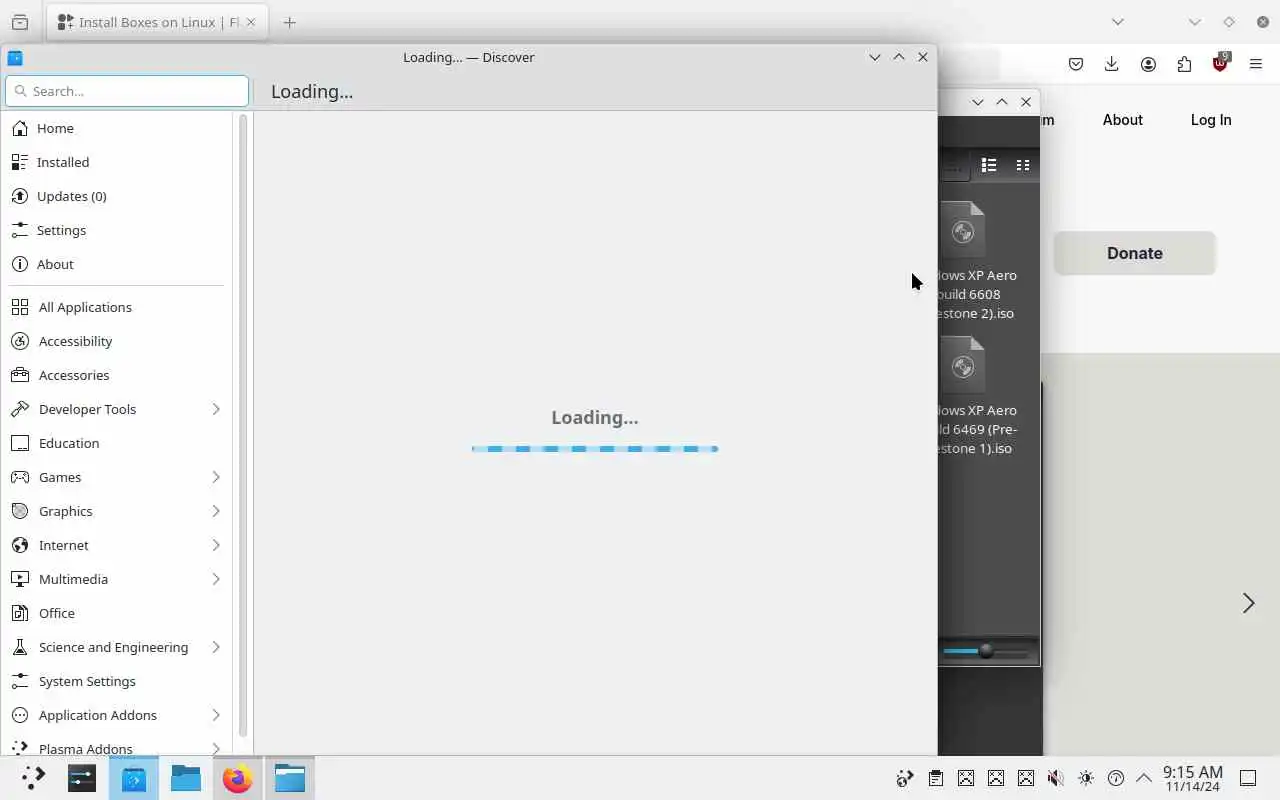Expand the Graphics category chevron

point(216,511)
